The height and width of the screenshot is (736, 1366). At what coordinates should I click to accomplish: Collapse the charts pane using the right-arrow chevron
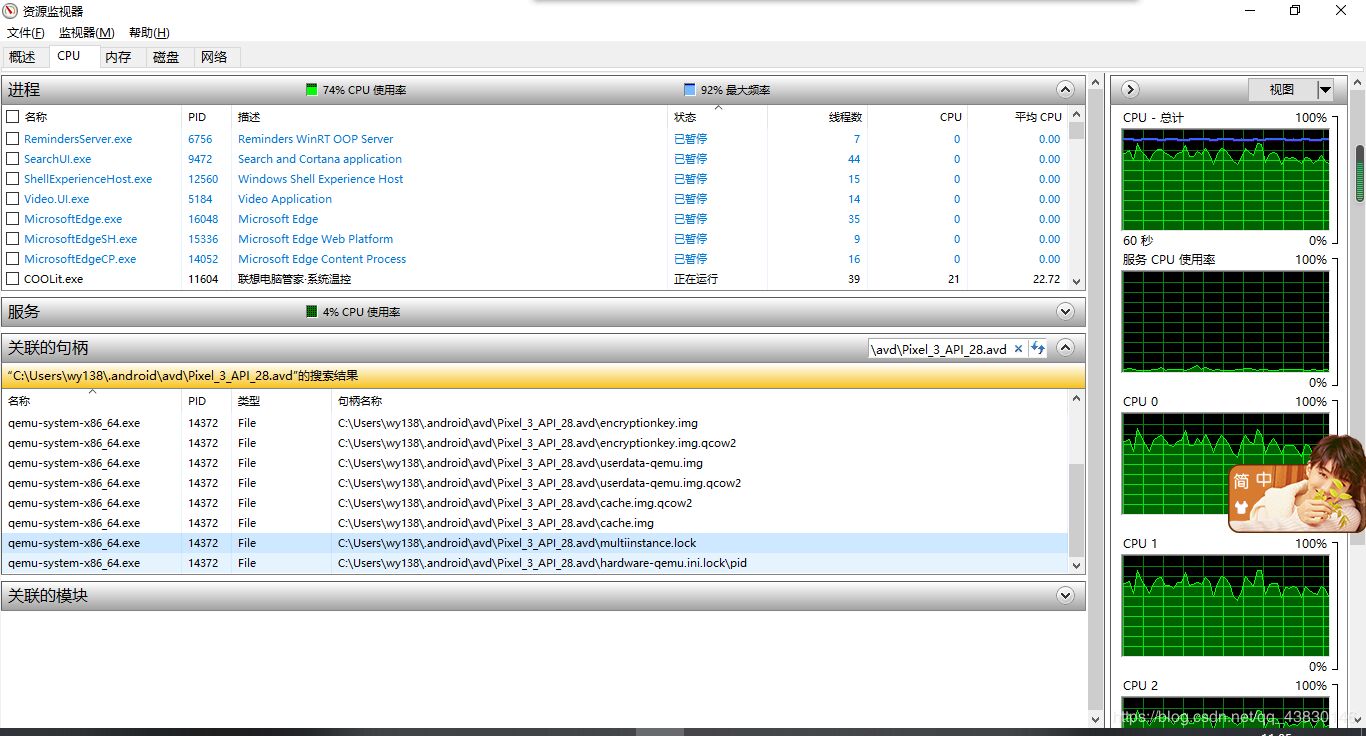coord(1128,89)
